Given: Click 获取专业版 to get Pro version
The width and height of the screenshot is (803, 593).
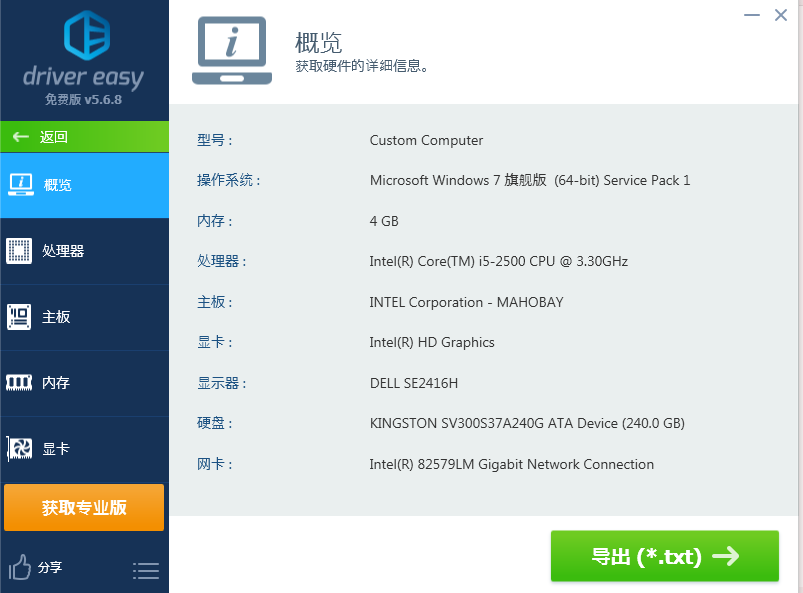Looking at the screenshot, I should pyautogui.click(x=84, y=507).
